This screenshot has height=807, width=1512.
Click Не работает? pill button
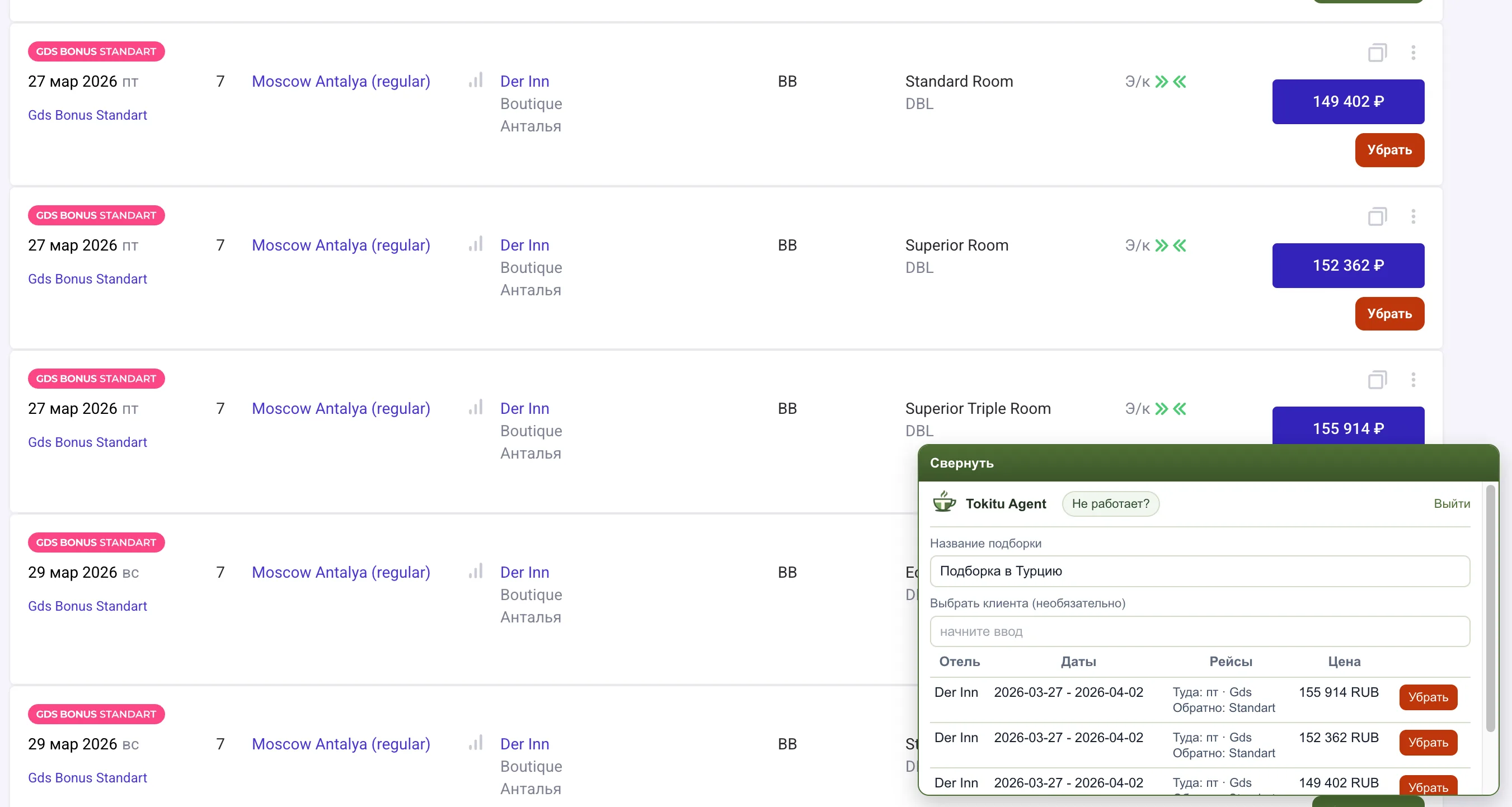[x=1110, y=503]
